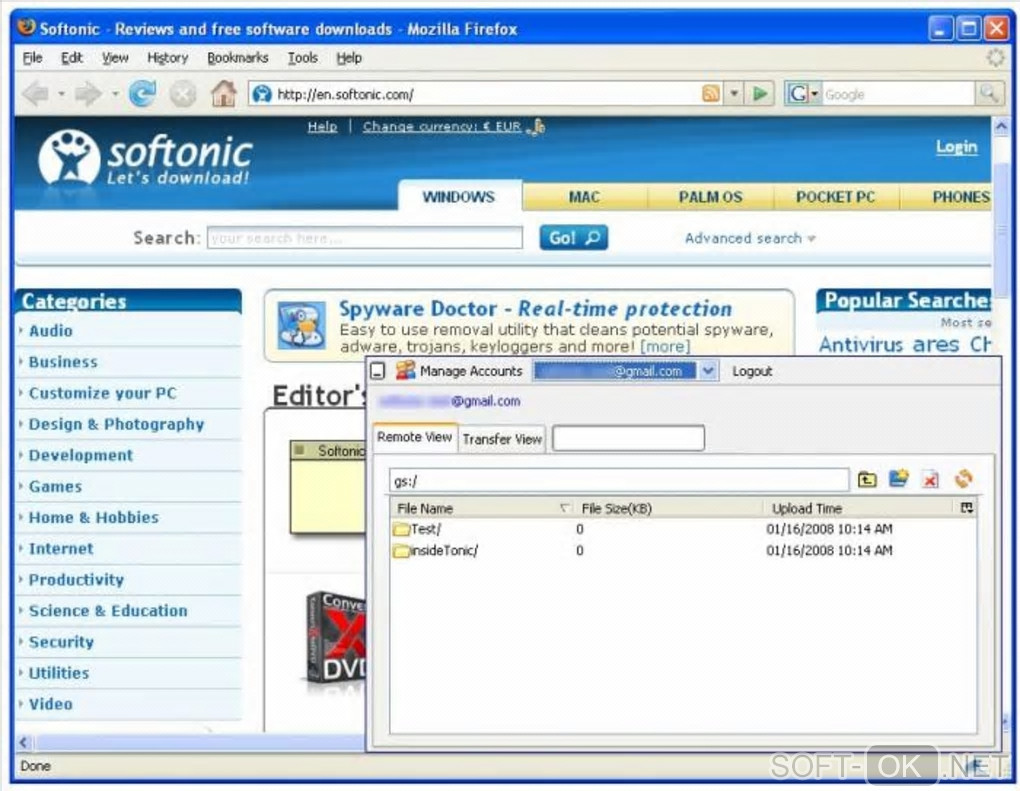1020x791 pixels.
Task: Open the column picker icon in file list
Action: pos(967,507)
